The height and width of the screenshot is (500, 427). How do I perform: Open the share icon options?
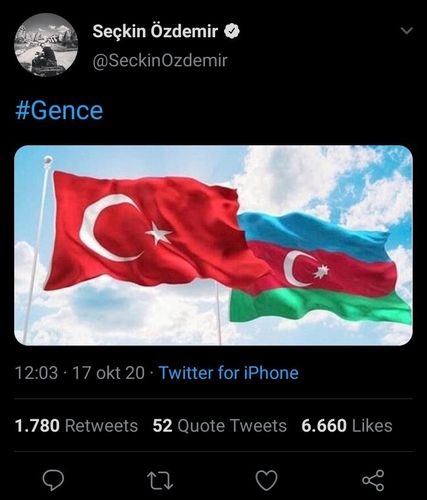373,480
